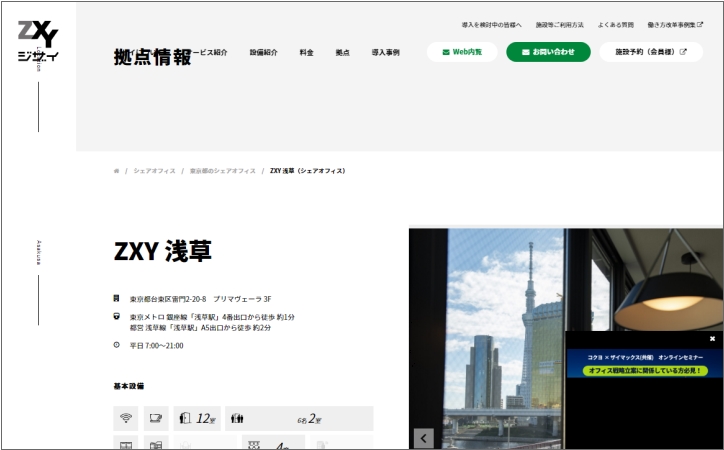Click the train icon beside access info

(x=116, y=317)
